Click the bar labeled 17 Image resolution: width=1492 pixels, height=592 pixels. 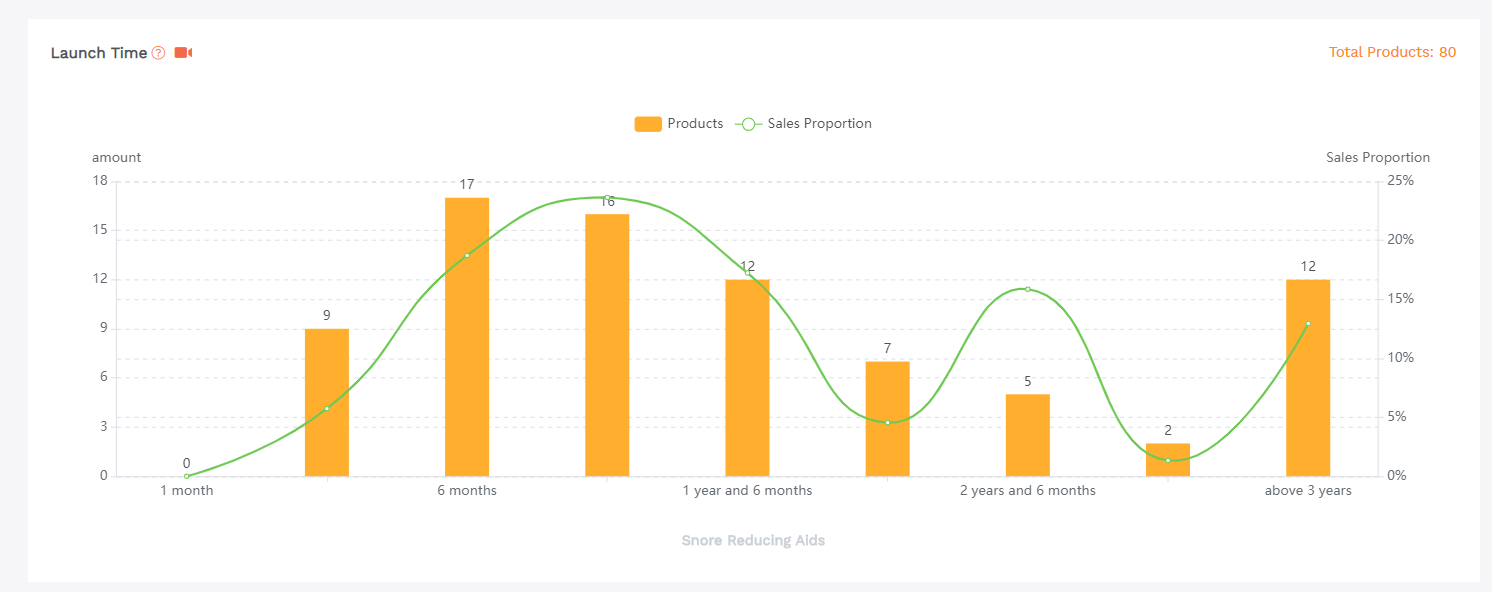click(x=467, y=337)
